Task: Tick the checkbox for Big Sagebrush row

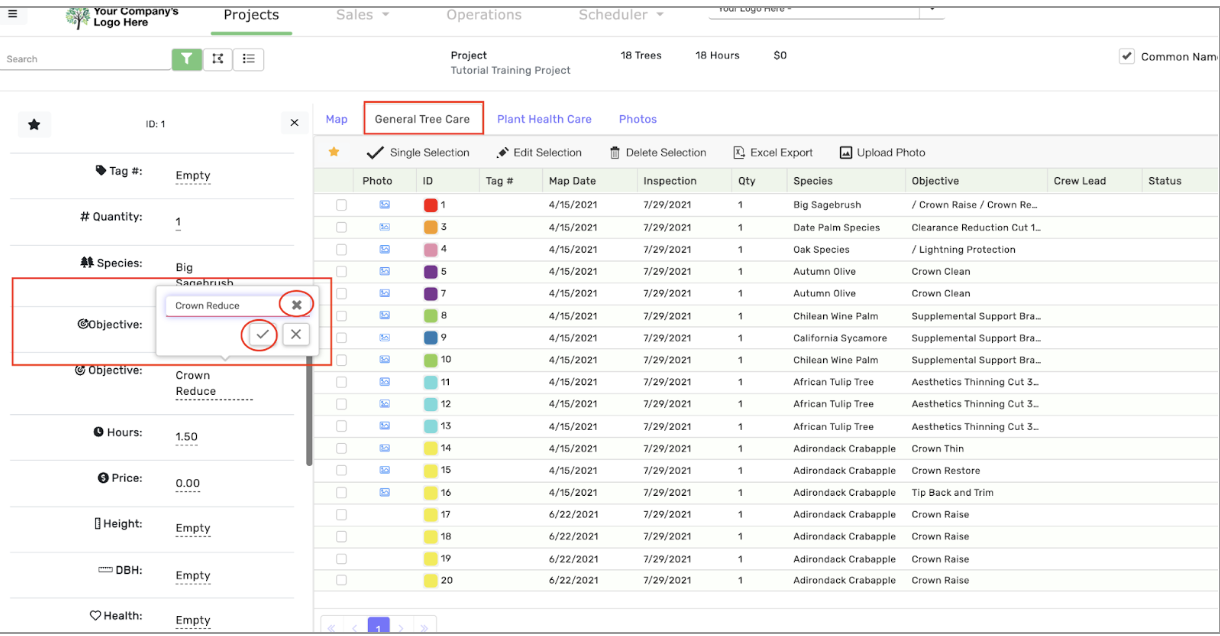Action: pos(341,205)
